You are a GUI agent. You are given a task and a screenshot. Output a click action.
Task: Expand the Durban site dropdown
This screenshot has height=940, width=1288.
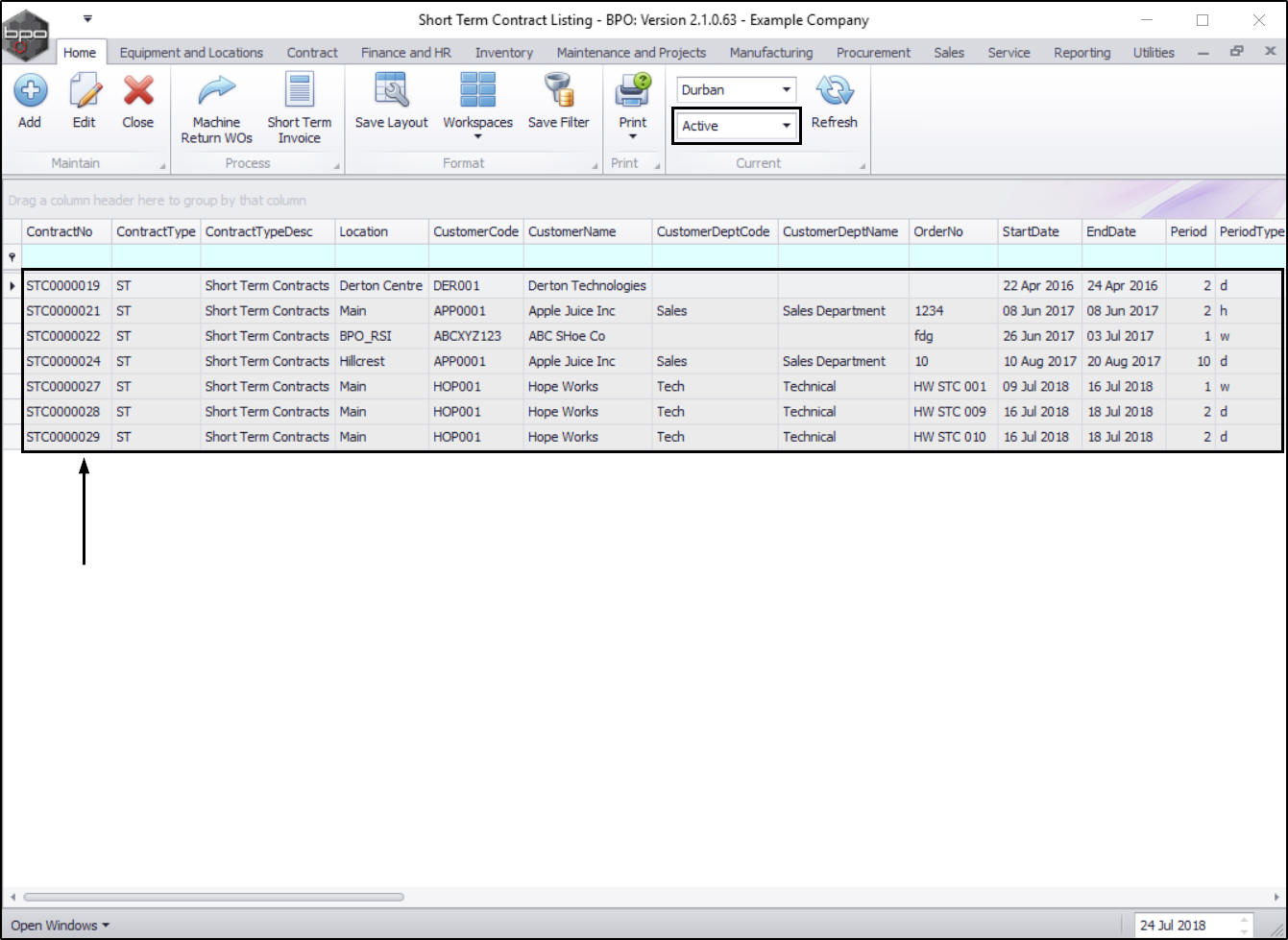788,90
